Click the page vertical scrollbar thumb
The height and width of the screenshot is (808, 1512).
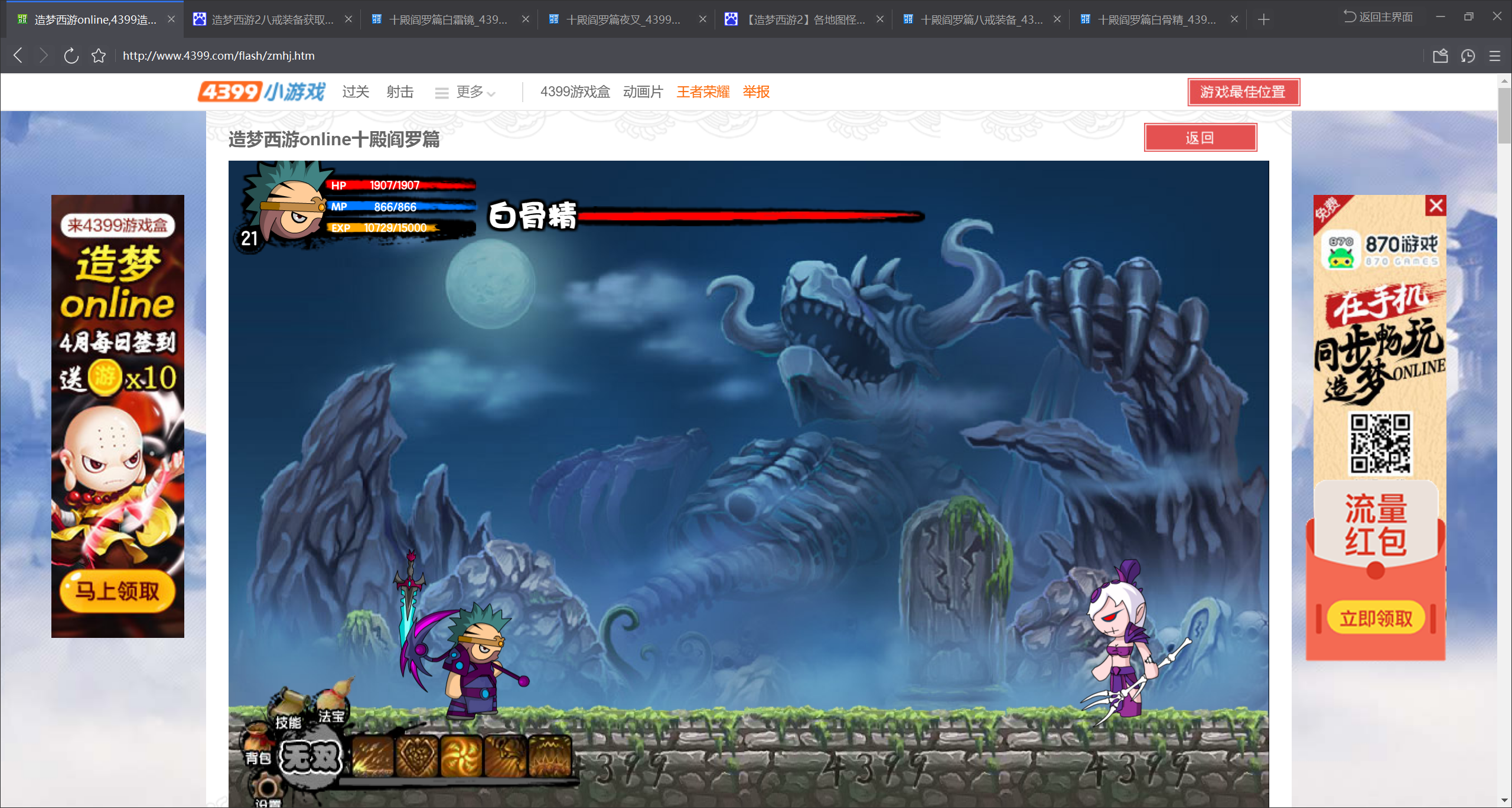(x=1504, y=115)
